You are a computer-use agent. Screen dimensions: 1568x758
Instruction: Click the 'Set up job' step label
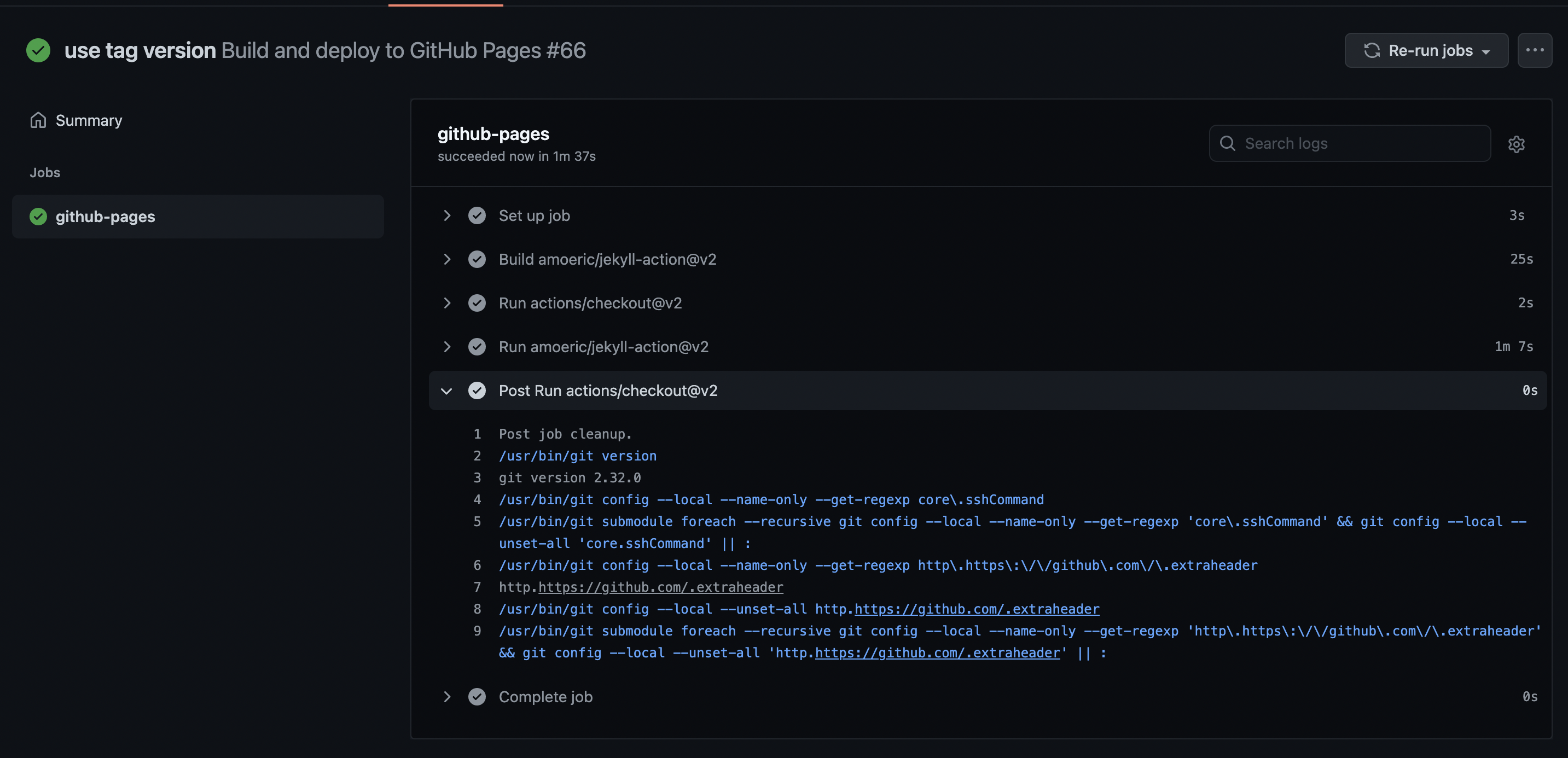tap(535, 216)
